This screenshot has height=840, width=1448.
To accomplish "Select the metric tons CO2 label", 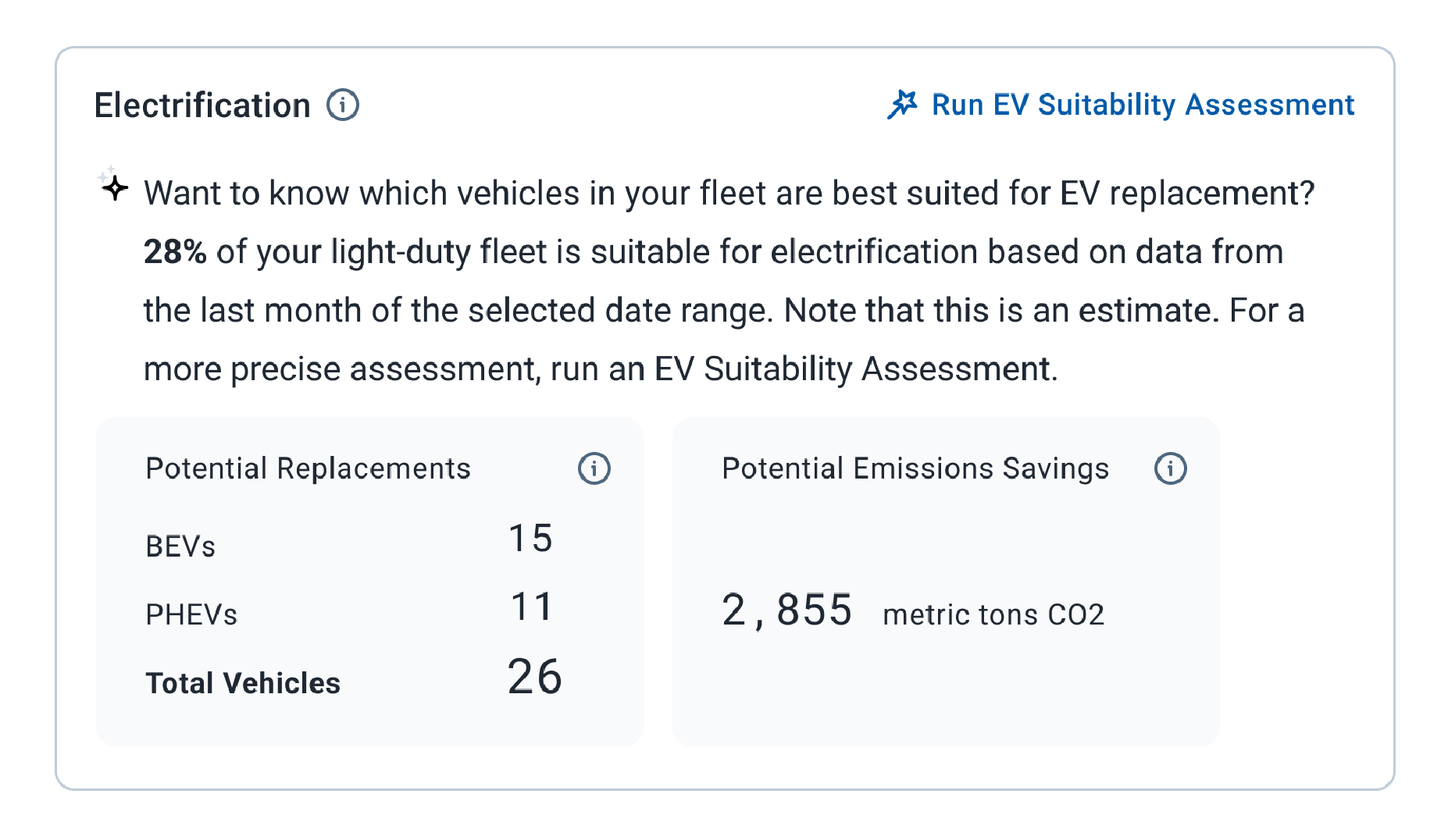I will [993, 614].
